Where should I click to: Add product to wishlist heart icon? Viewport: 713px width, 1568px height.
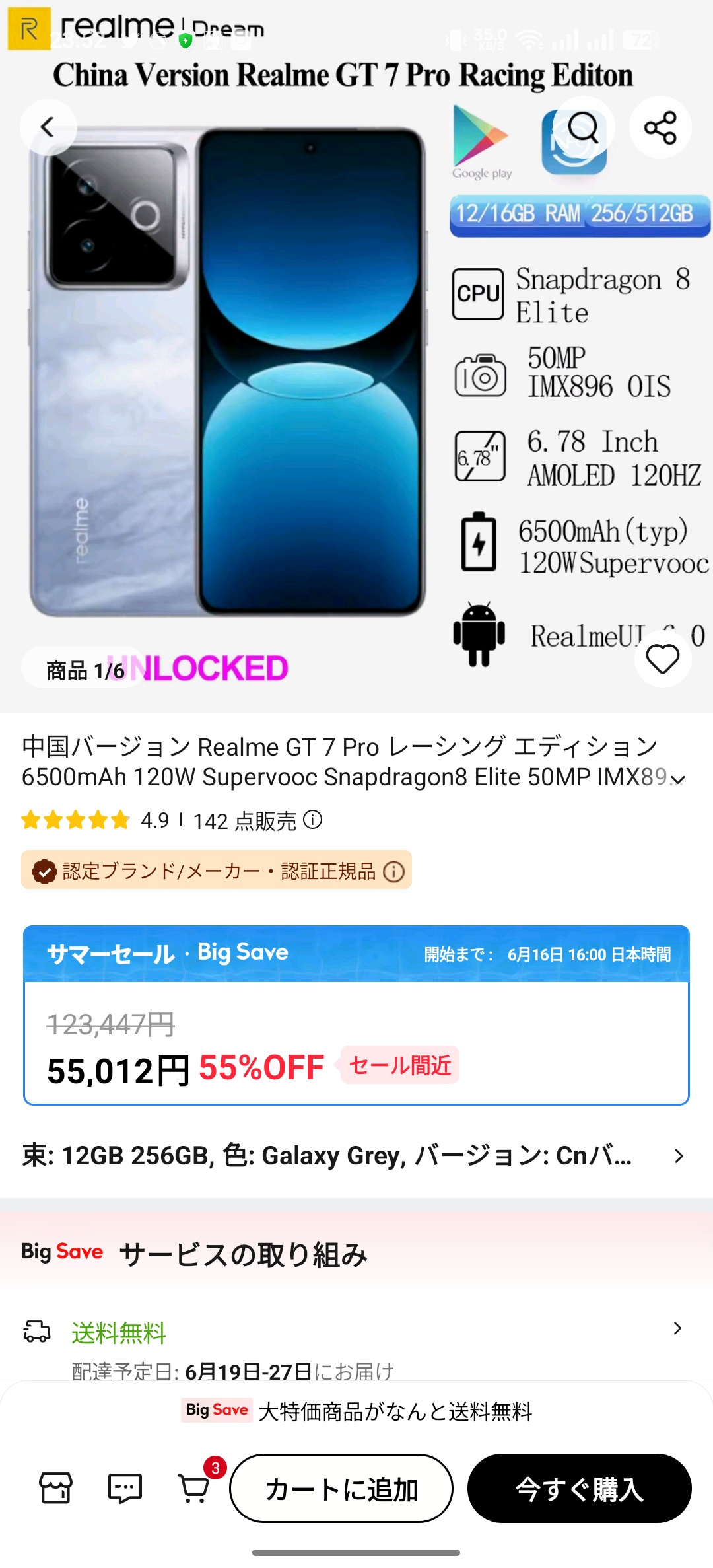(x=663, y=659)
